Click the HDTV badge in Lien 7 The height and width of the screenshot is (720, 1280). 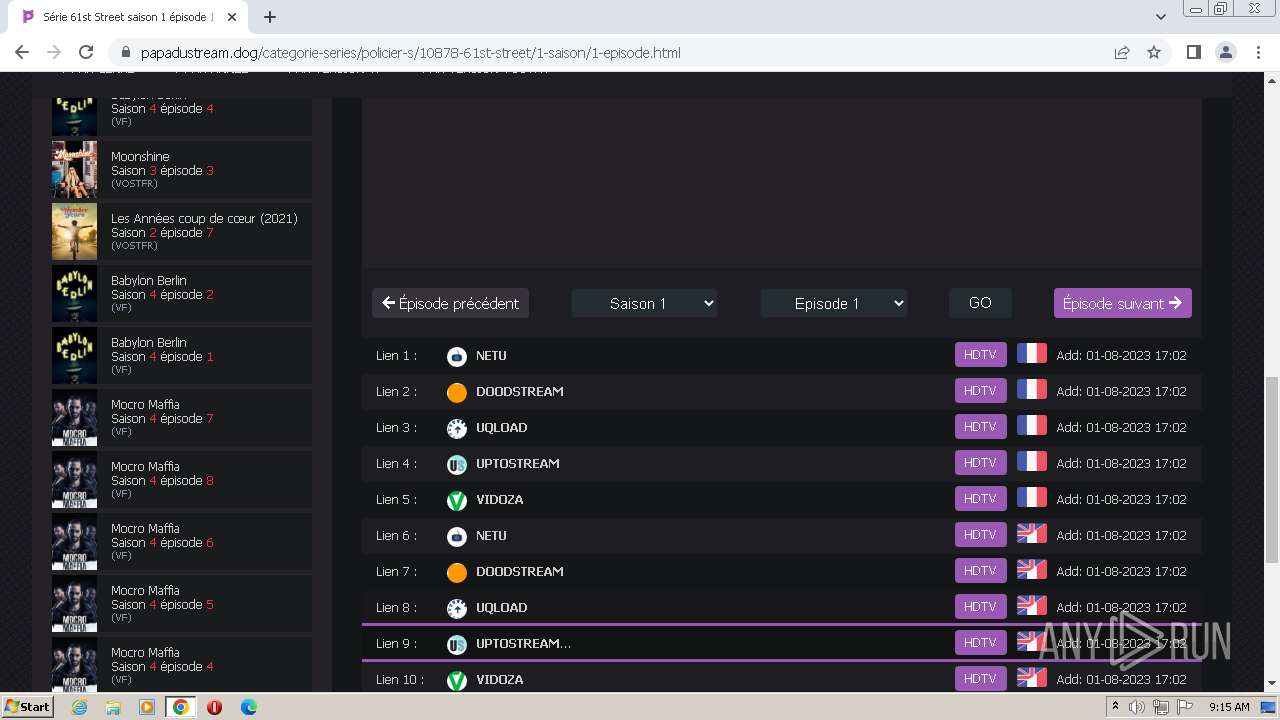[x=980, y=571]
